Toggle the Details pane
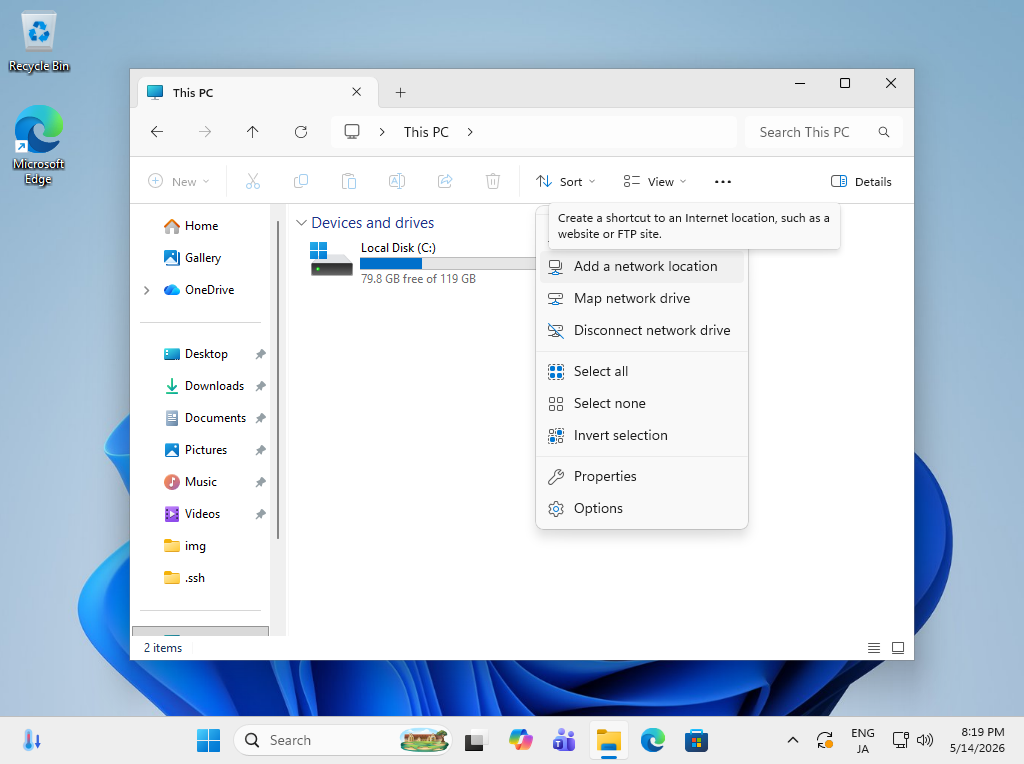Viewport: 1024px width, 764px height. [861, 182]
